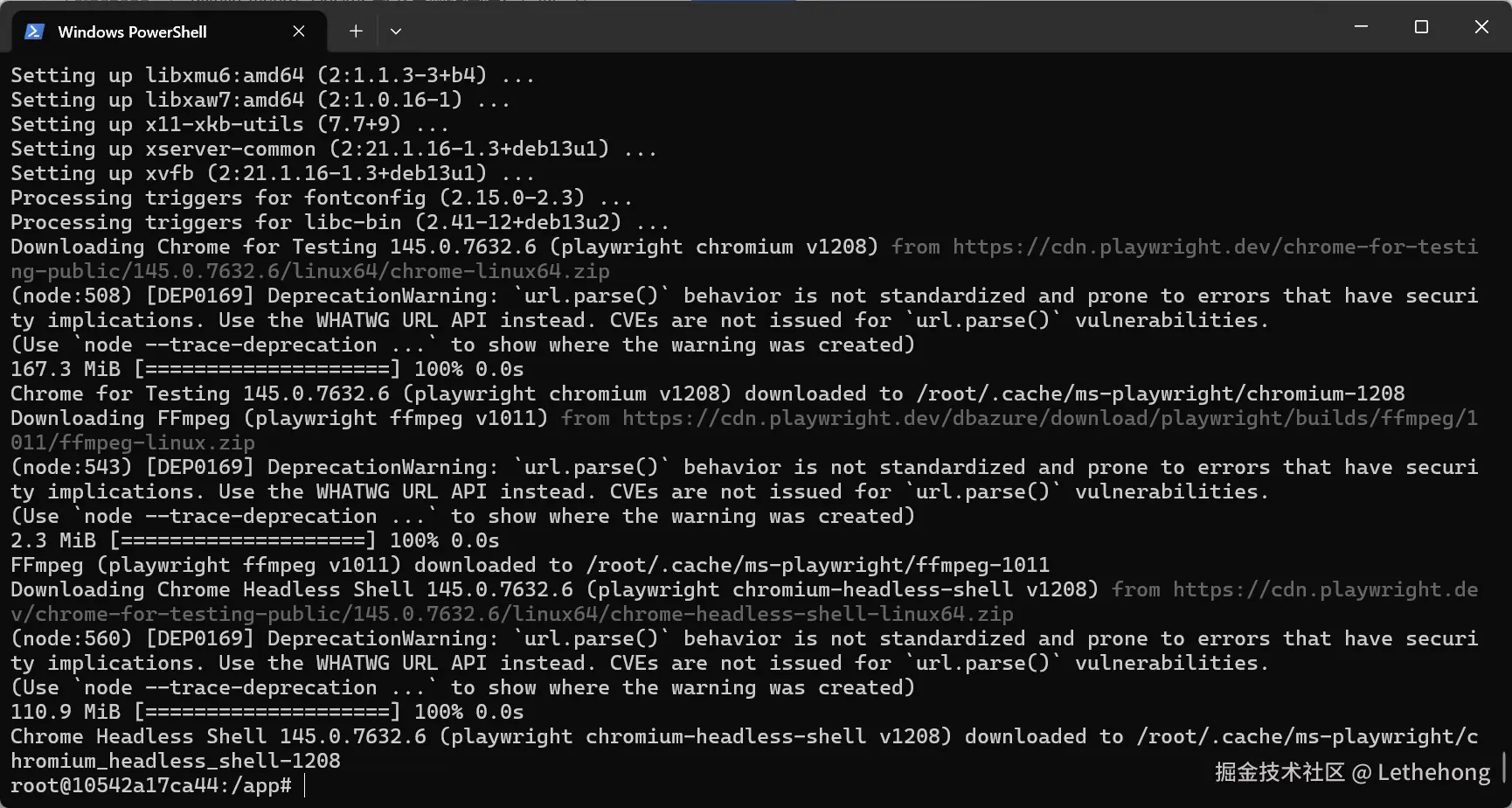This screenshot has height=808, width=1512.
Task: Open a new tab with the plus button
Action: pos(356,31)
